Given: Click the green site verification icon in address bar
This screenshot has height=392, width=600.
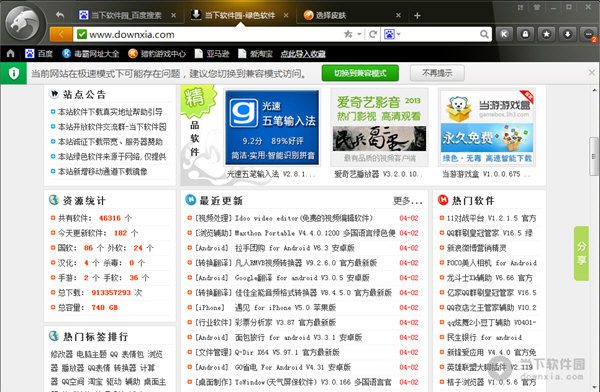Looking at the screenshot, I should (x=82, y=34).
